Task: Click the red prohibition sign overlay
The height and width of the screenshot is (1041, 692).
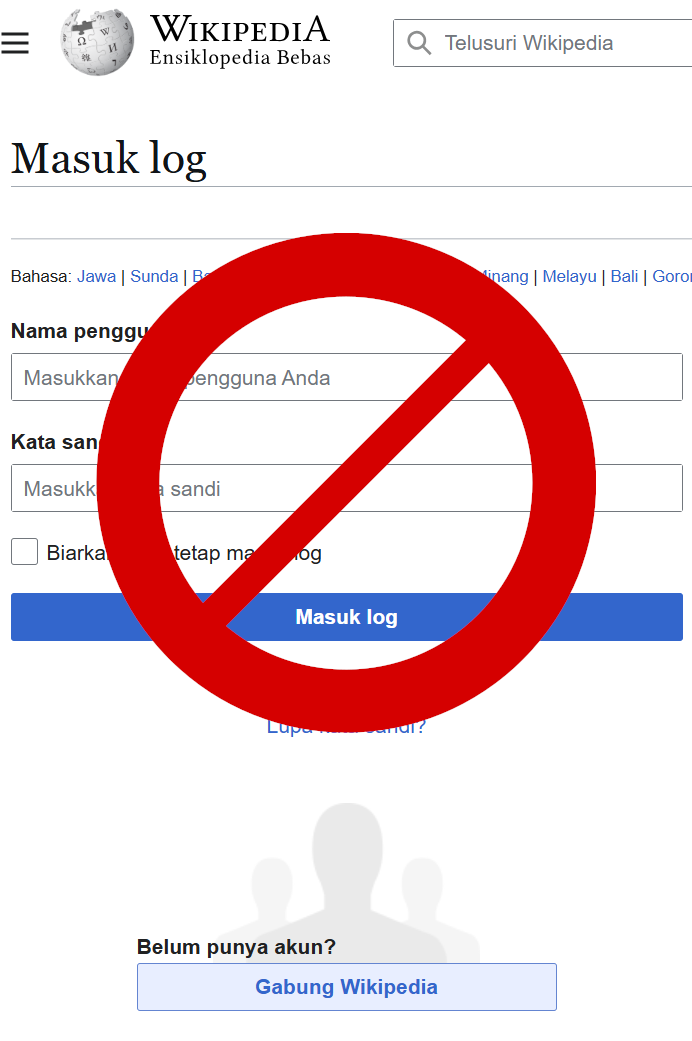Action: (346, 482)
